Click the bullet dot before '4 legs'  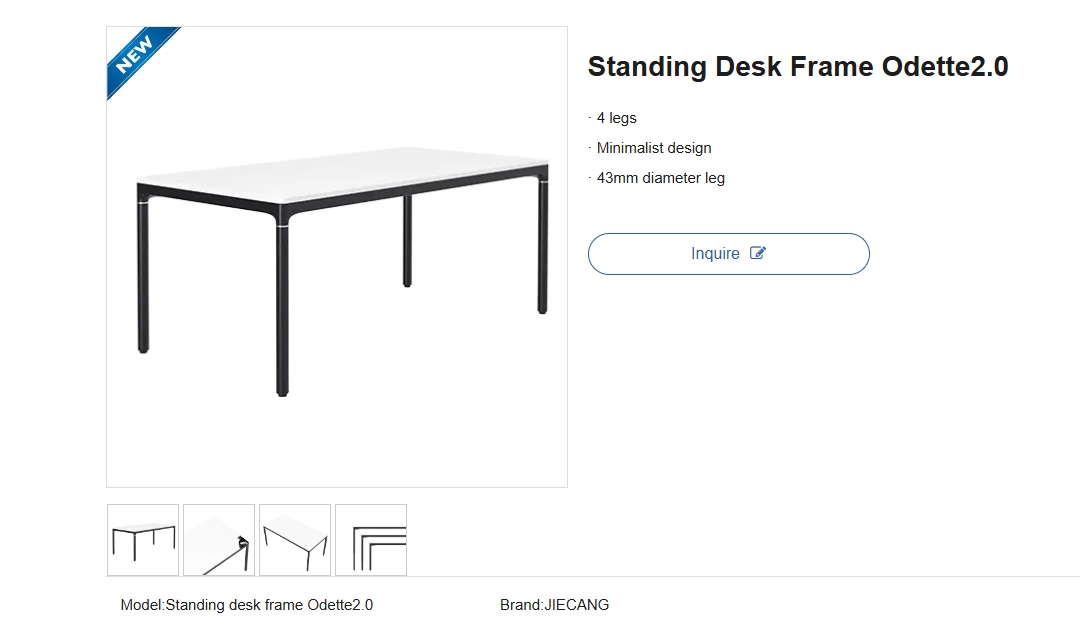click(590, 118)
